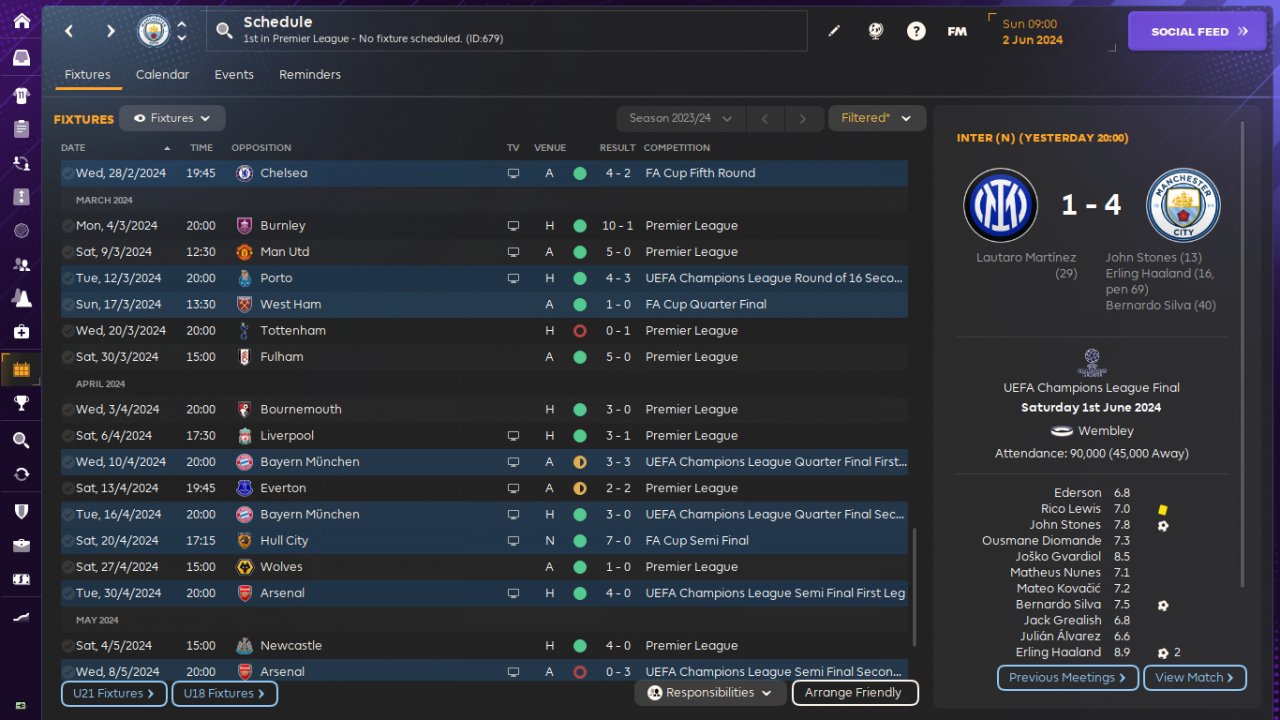Open the Transfers arrows sidebar icon

point(21,474)
